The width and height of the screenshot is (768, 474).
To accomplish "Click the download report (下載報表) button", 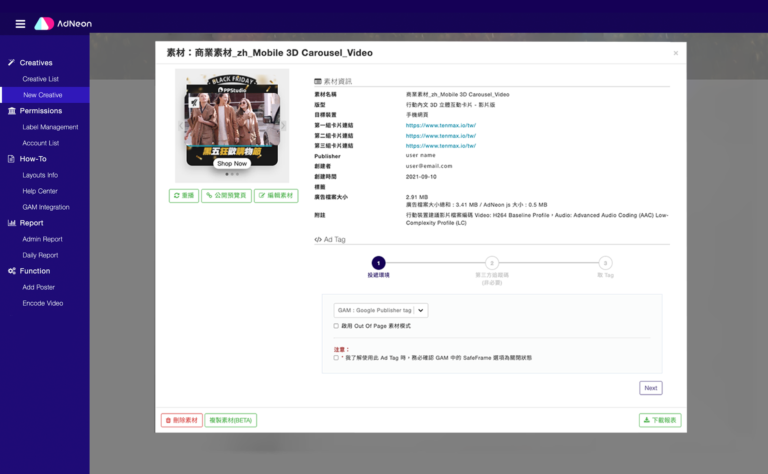I will click(x=660, y=420).
